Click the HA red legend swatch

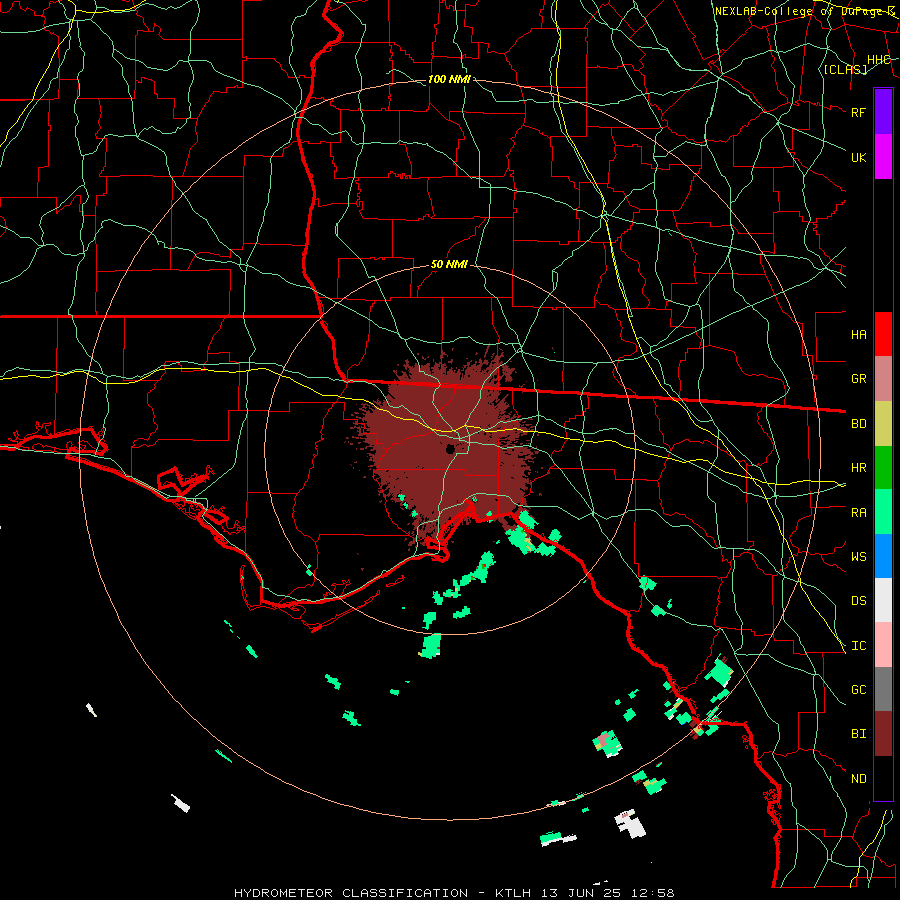(883, 334)
